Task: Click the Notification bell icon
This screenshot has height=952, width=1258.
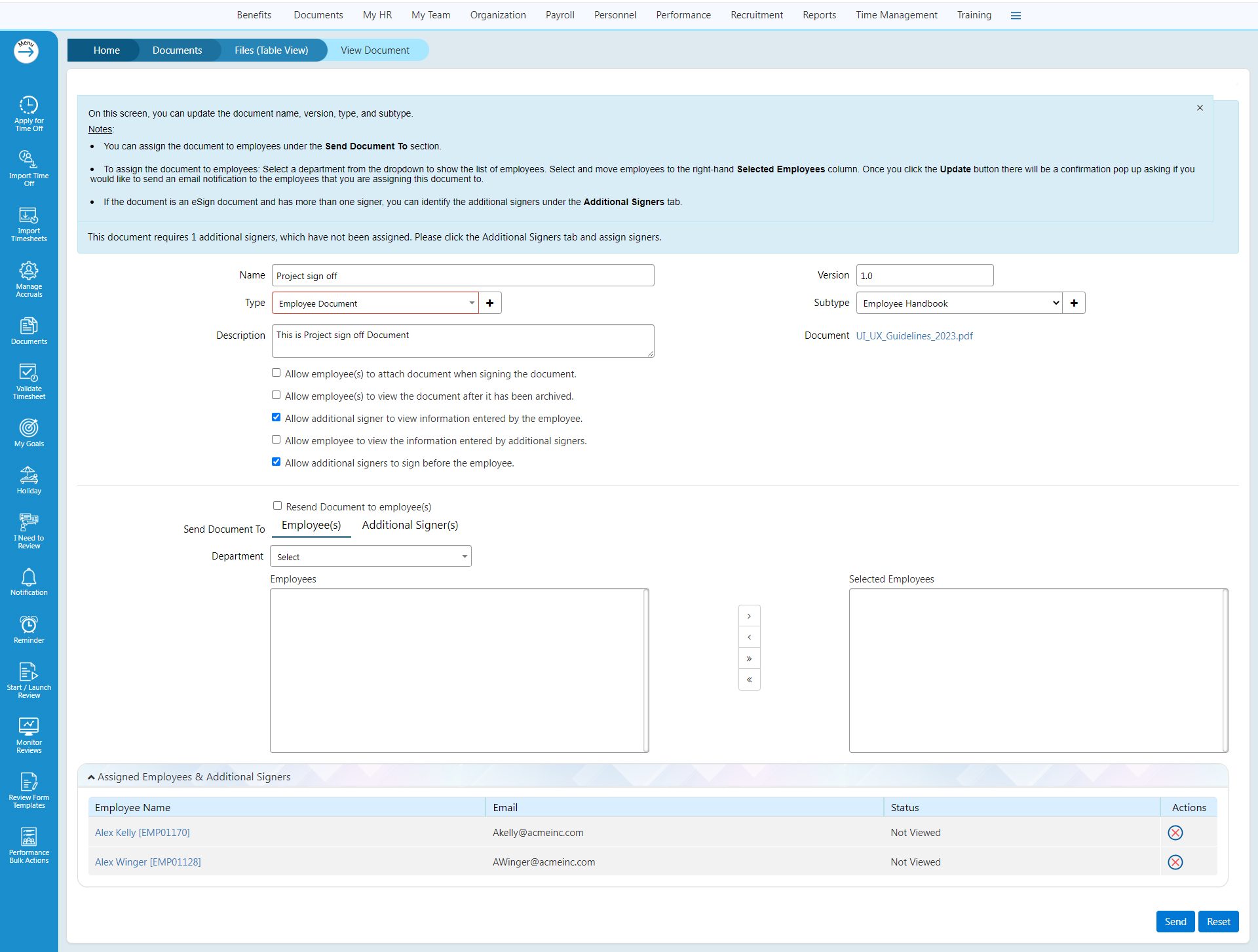Action: point(29,577)
